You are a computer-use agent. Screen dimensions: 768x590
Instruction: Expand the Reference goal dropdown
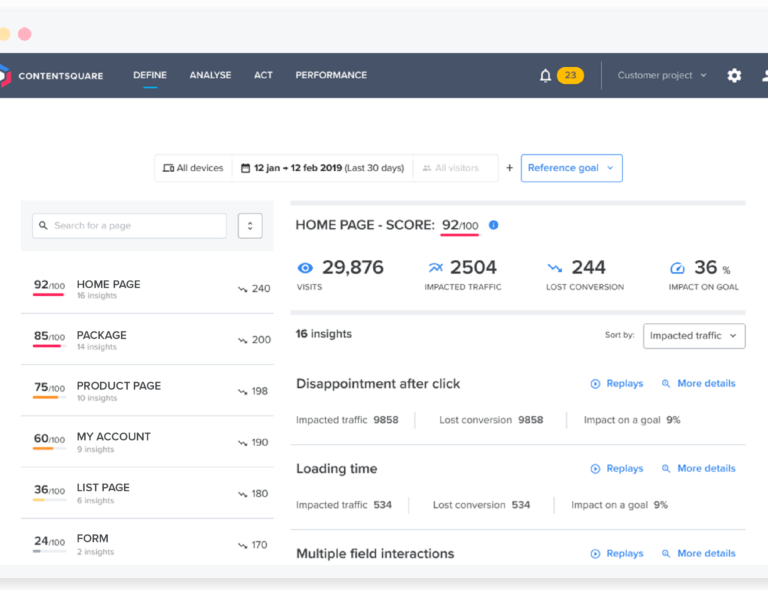[571, 168]
